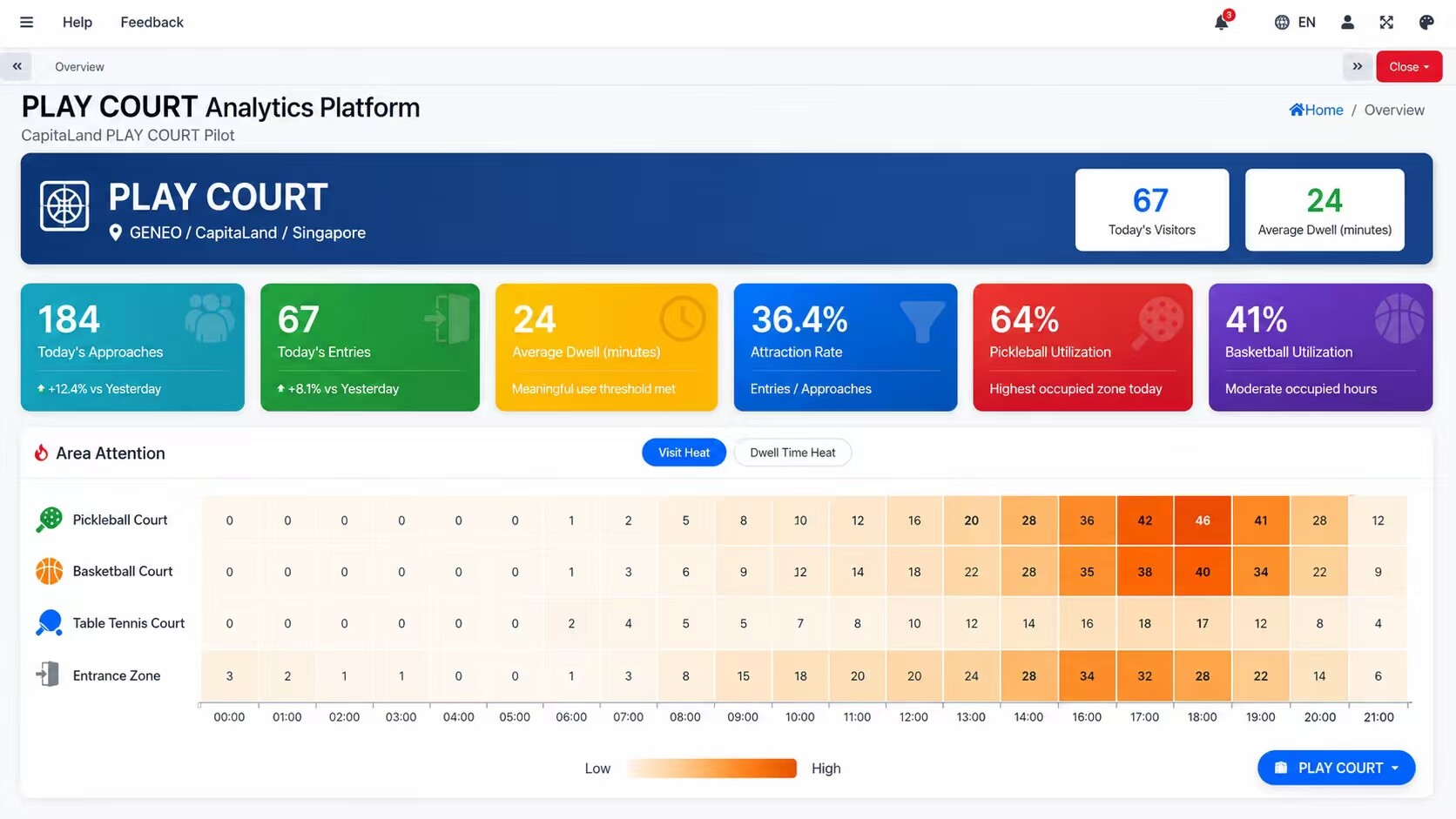
Task: Click the globe language icon
Action: point(1282,23)
